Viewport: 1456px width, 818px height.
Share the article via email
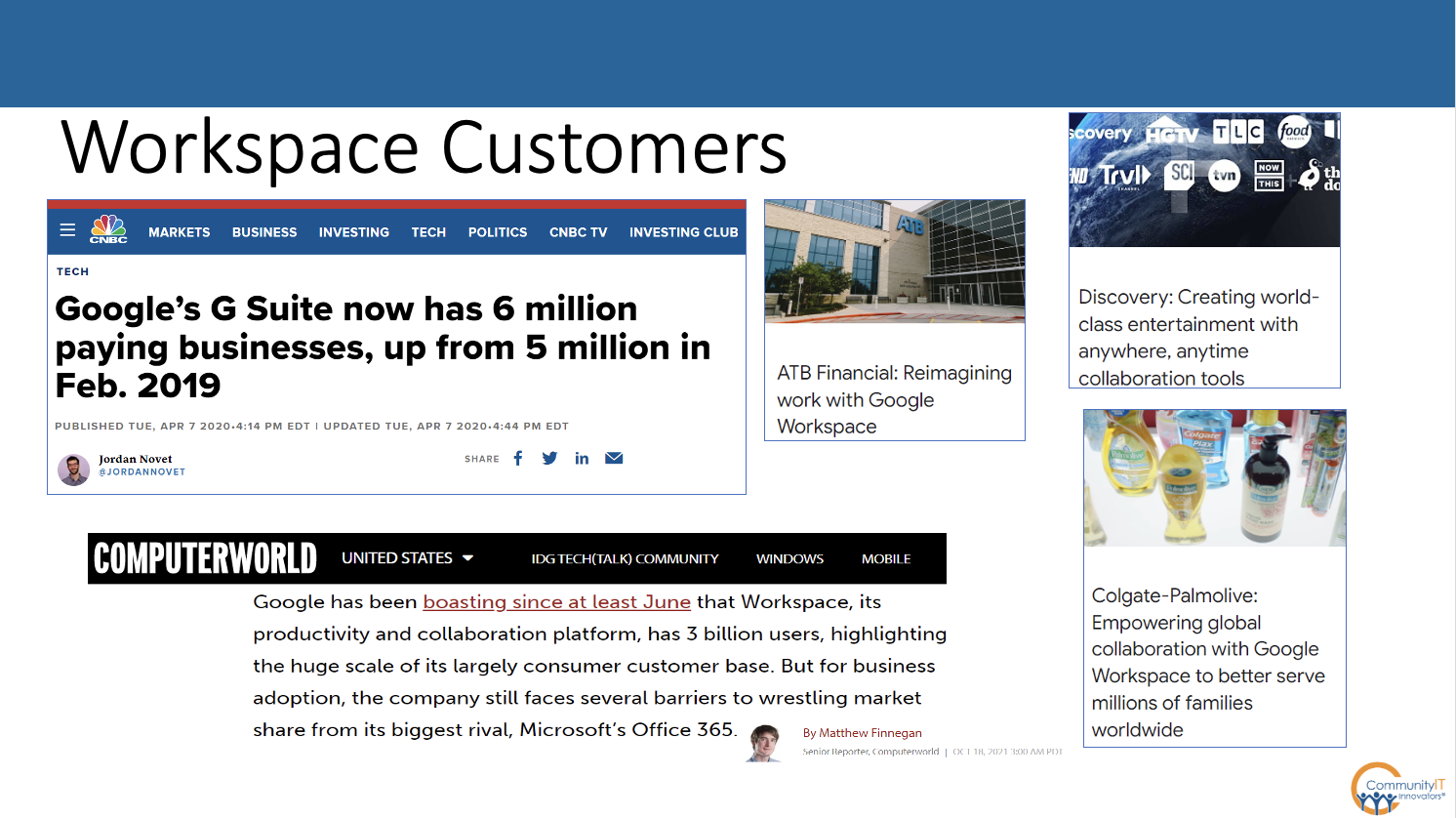tap(614, 456)
